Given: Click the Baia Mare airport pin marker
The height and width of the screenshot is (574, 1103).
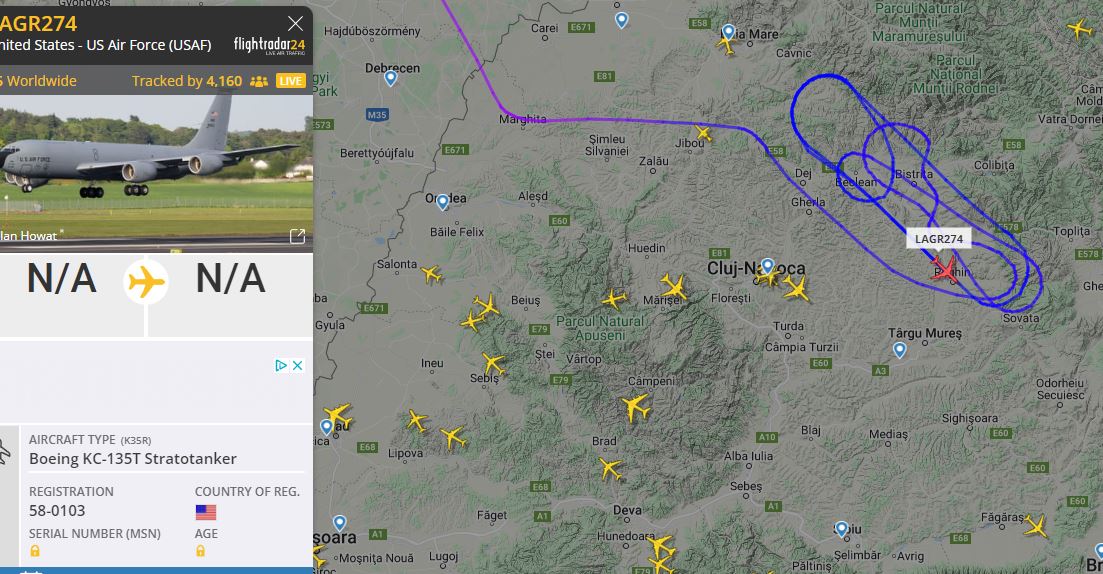Looking at the screenshot, I should click(x=729, y=32).
